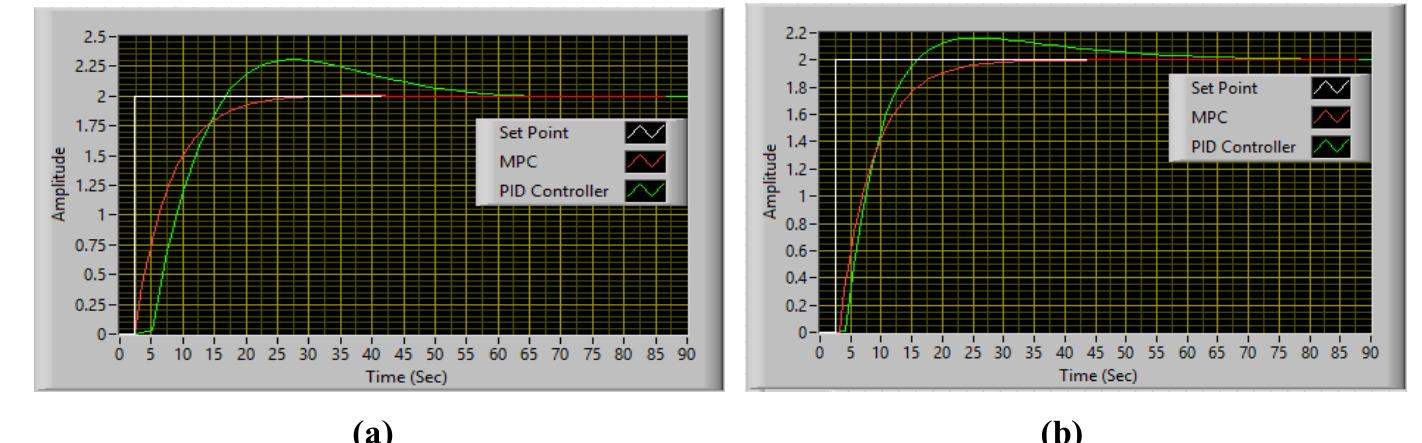This screenshot has height=443, width=1422.
Task: Click the 75 tick label on chart (b) time axis
Action: coord(1279,353)
